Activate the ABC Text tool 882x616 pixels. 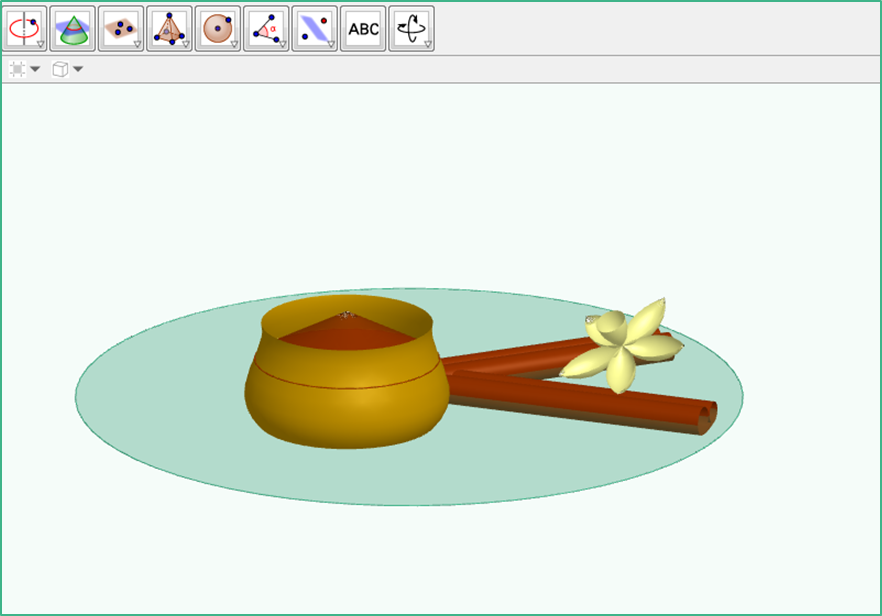(x=363, y=29)
